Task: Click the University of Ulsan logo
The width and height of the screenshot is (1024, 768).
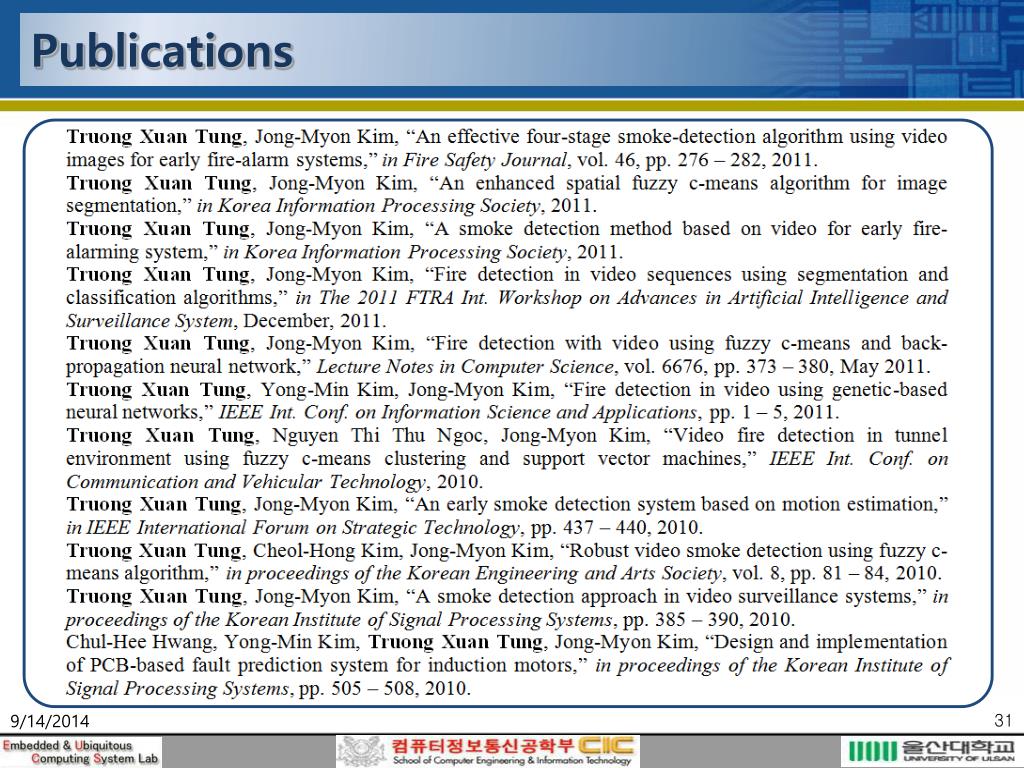Action: coord(933,751)
